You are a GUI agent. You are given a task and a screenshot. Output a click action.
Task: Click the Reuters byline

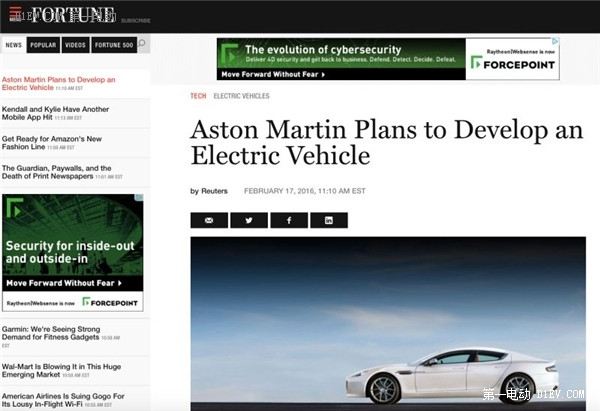coord(209,191)
